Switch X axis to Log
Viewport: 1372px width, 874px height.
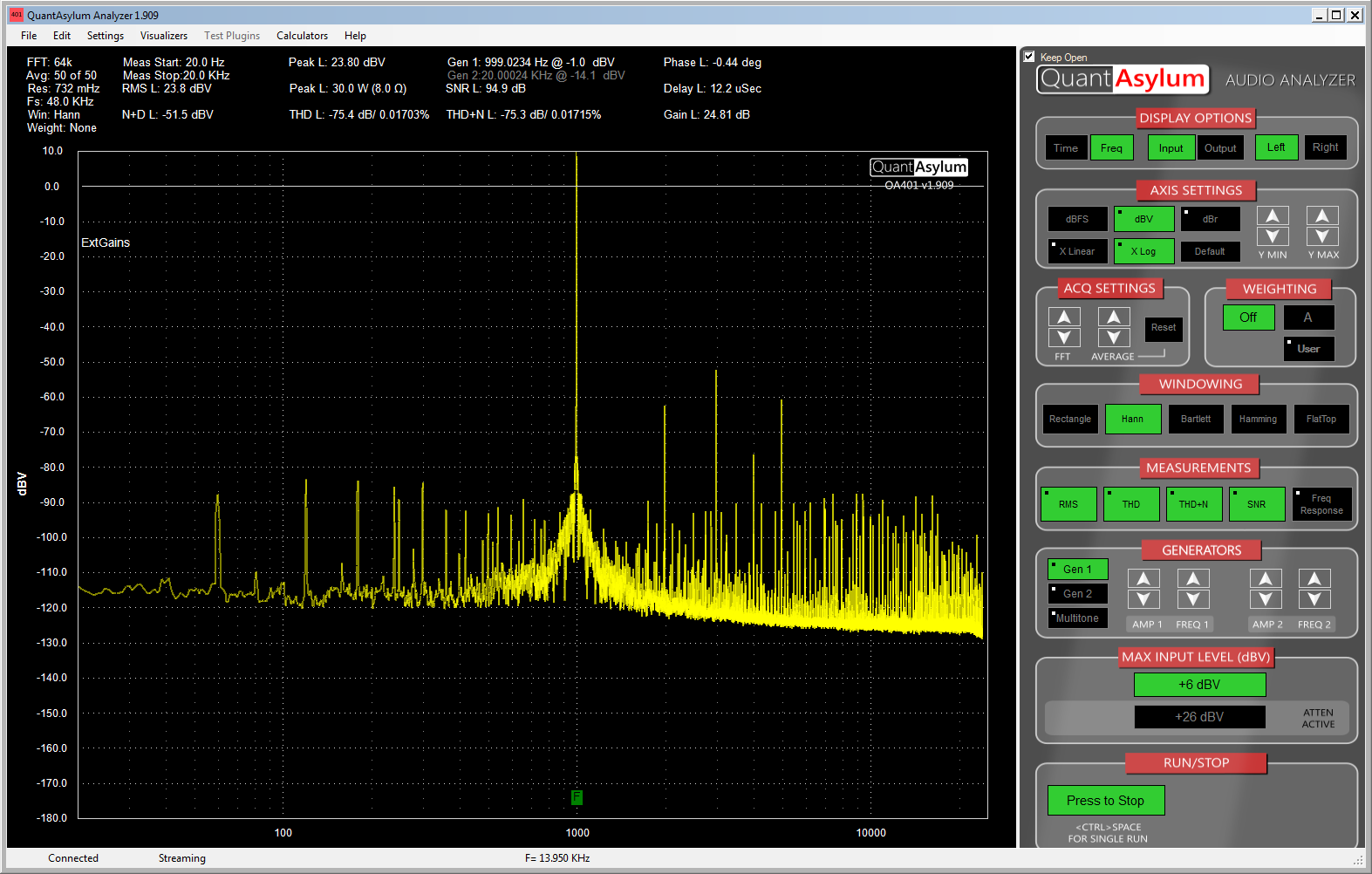pyautogui.click(x=1143, y=251)
